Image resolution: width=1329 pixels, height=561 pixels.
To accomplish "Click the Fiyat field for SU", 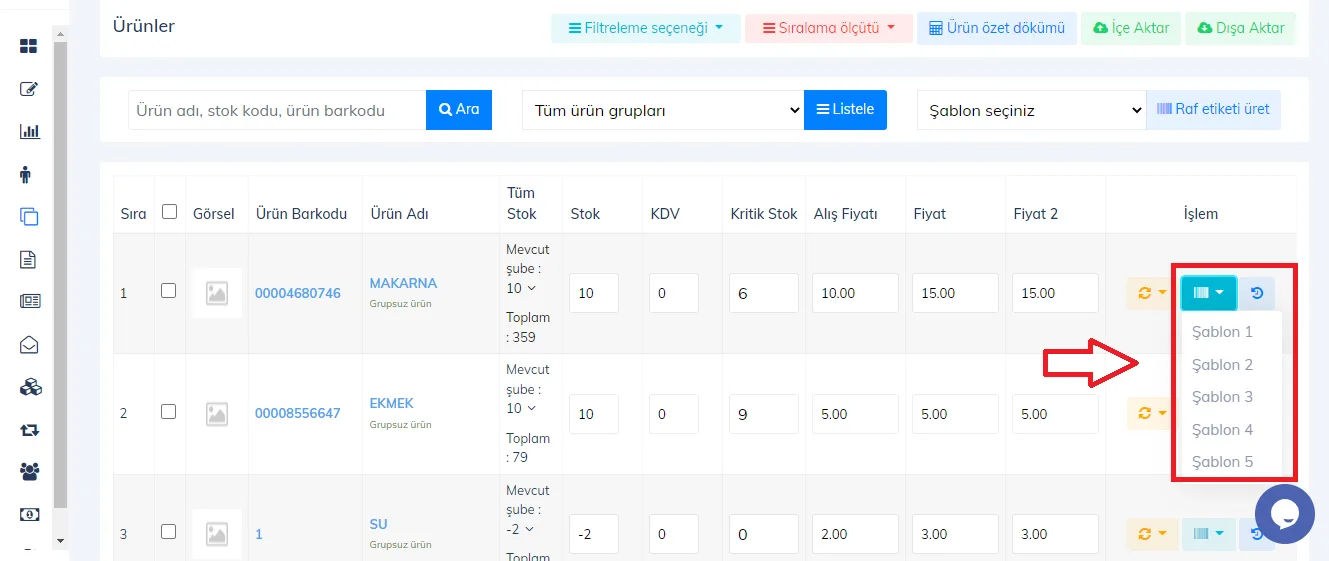I will coord(955,534).
